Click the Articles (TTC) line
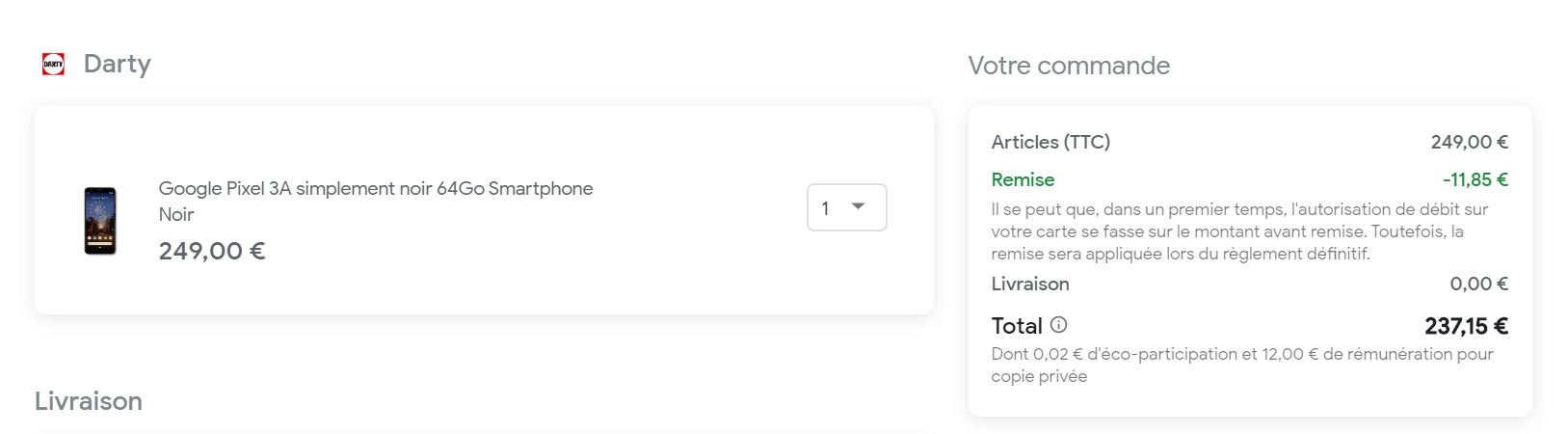This screenshot has height=434, width=1568. [1249, 142]
